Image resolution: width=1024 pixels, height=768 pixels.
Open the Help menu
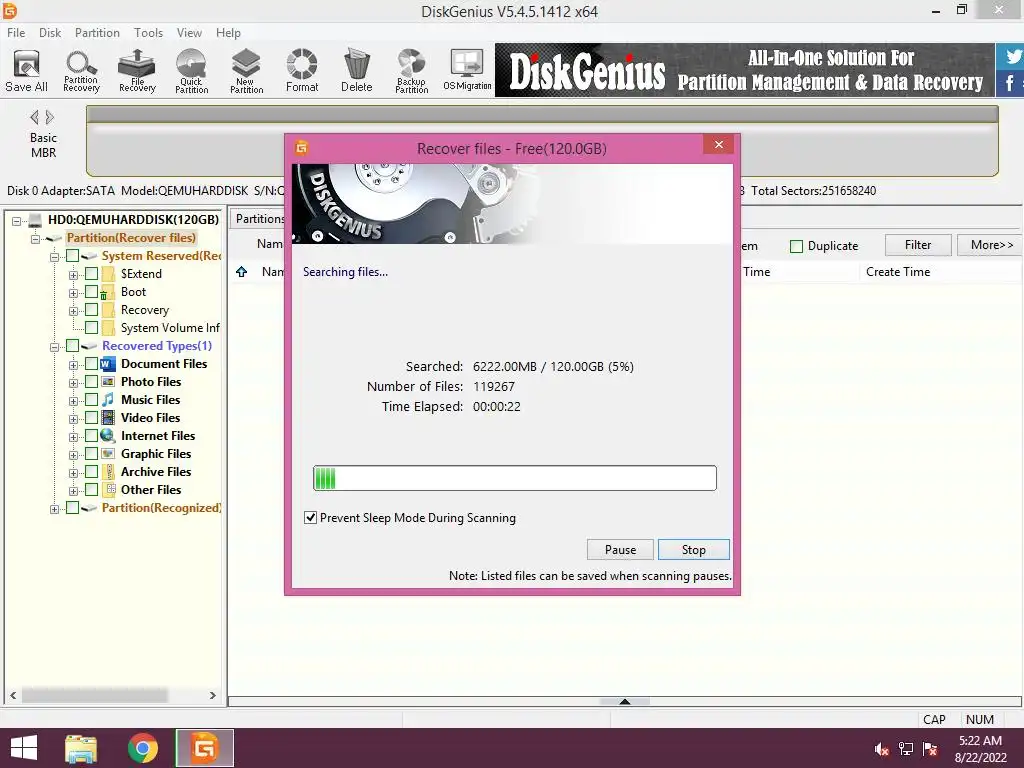click(x=229, y=33)
